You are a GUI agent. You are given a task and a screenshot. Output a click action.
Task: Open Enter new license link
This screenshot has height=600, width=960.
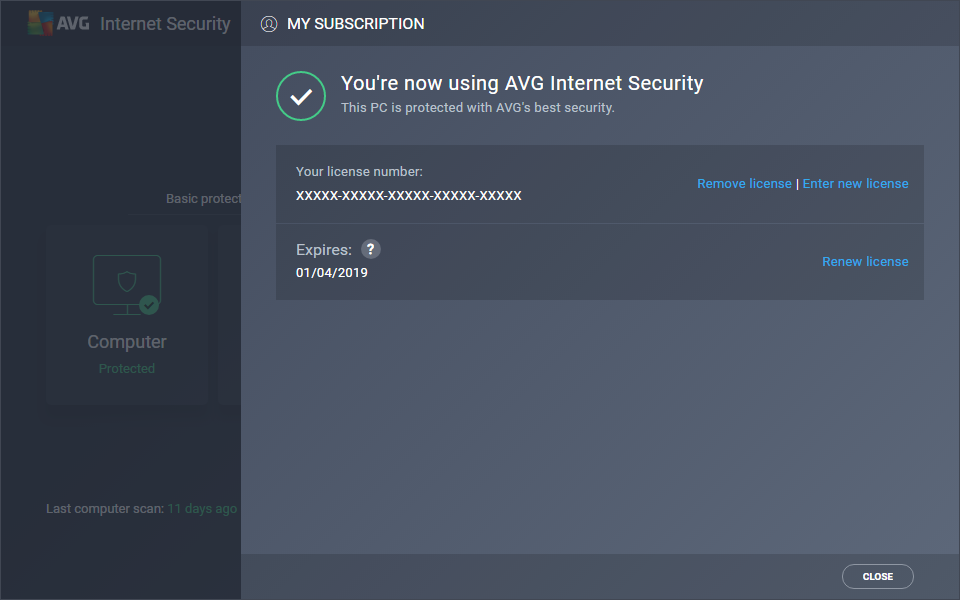coord(855,184)
